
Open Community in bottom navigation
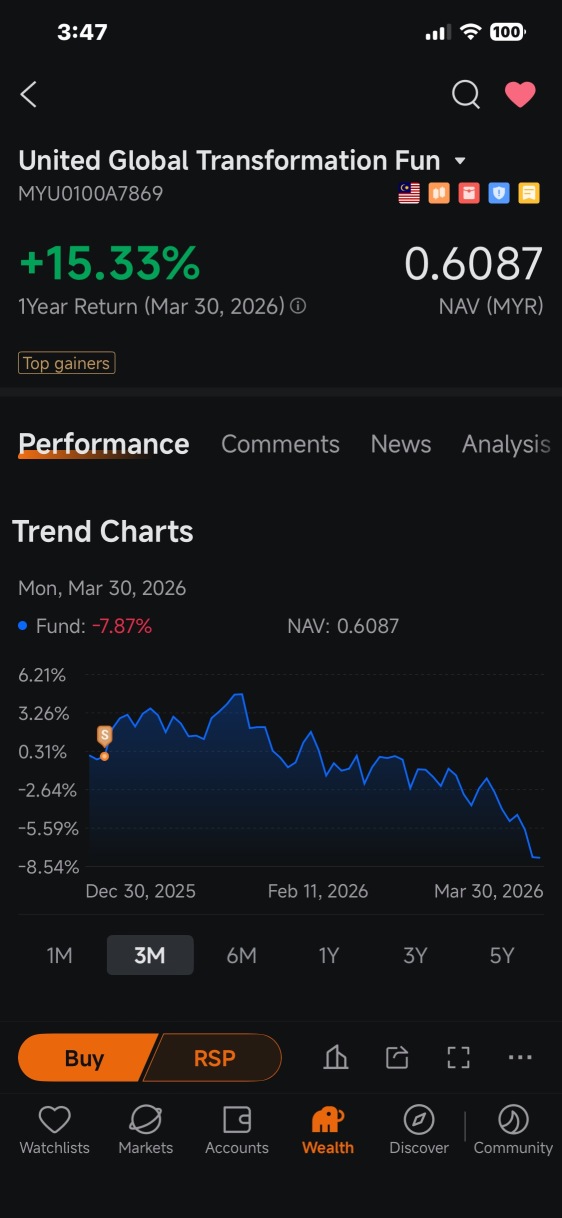513,1131
